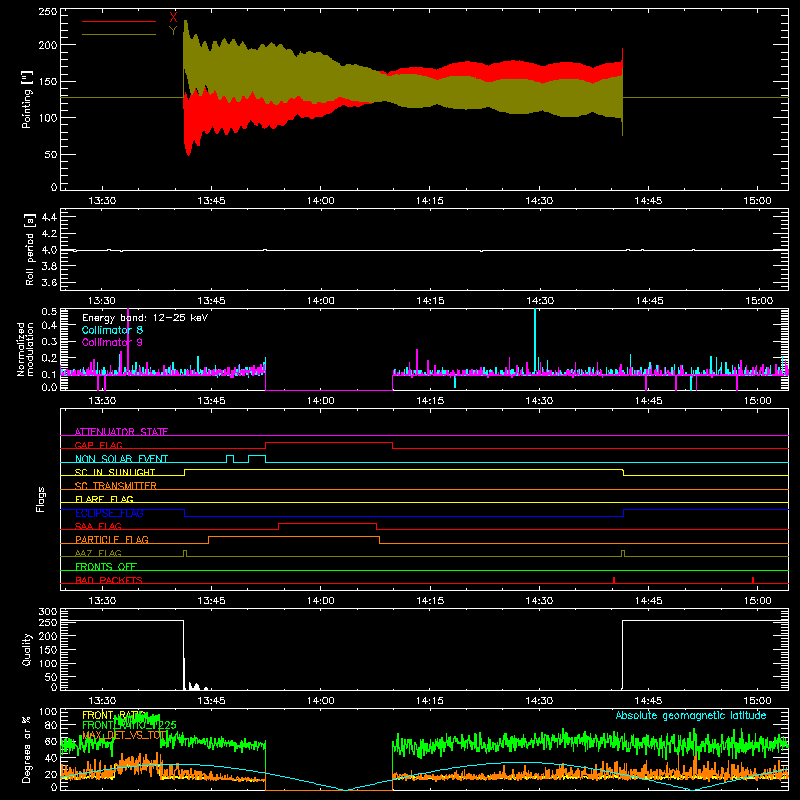800x800 pixels.
Task: Click the NON_SOLAR_EVENT flag label
Action: (121, 459)
